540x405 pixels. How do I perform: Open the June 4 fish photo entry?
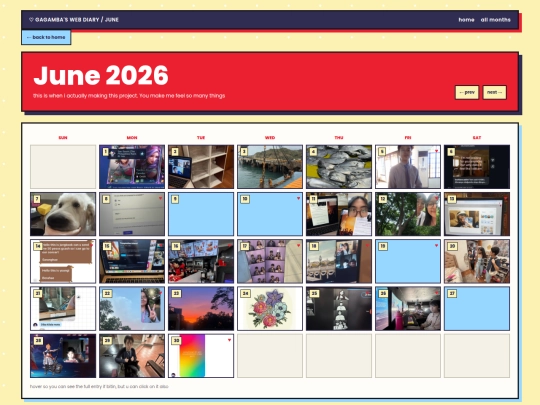pyautogui.click(x=339, y=167)
